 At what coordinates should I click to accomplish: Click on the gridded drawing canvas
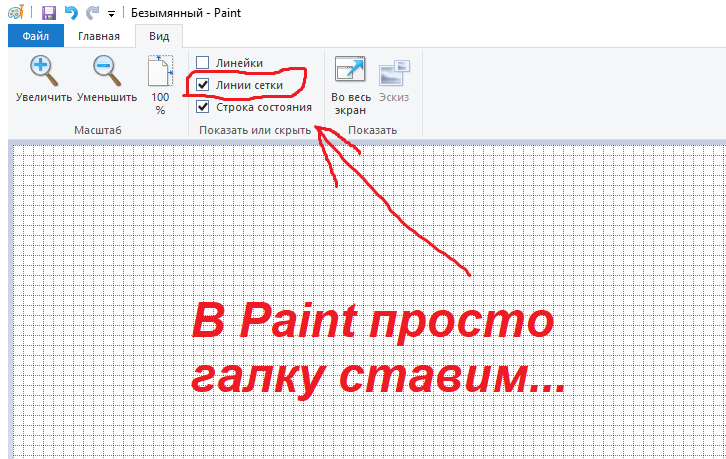pos(369,301)
